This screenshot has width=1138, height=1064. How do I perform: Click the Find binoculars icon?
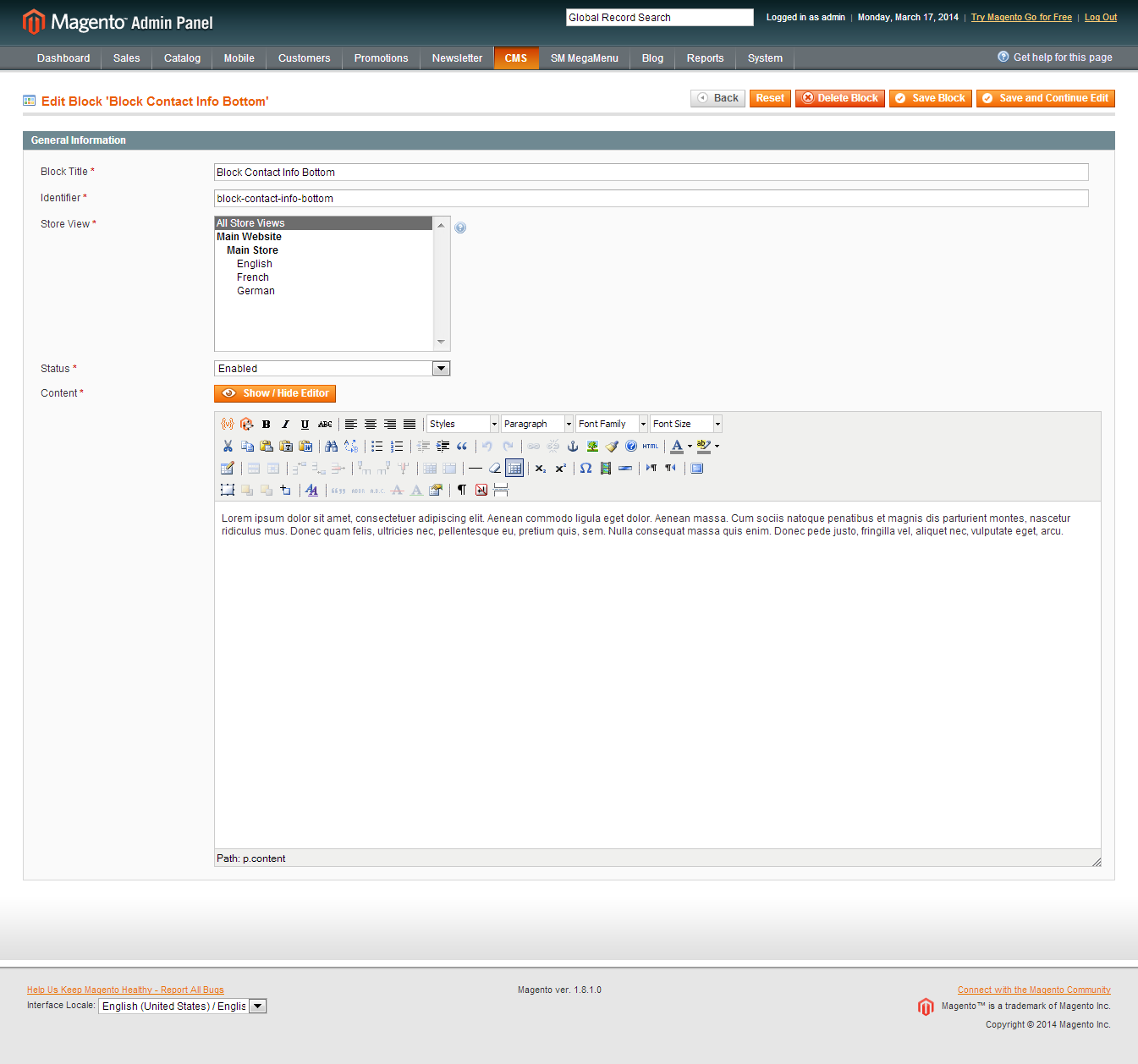point(331,446)
